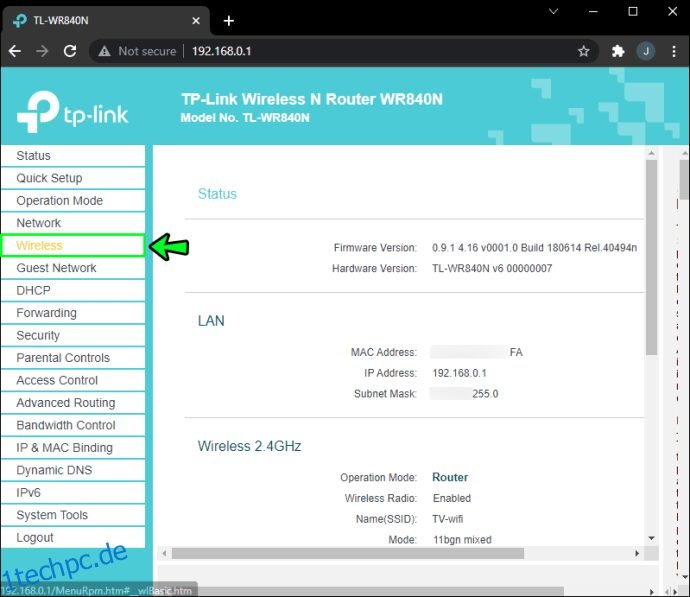Open the DHCP menu
Viewport: 690px width, 597px height.
pos(73,290)
